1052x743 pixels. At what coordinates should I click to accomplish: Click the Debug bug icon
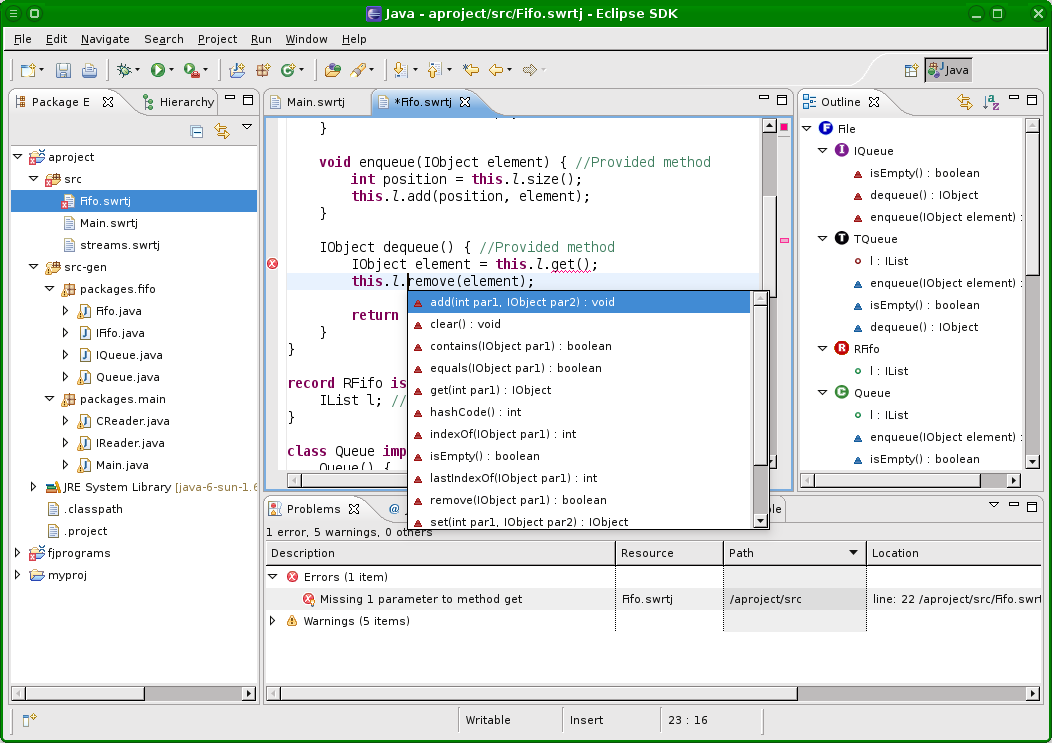coord(124,70)
